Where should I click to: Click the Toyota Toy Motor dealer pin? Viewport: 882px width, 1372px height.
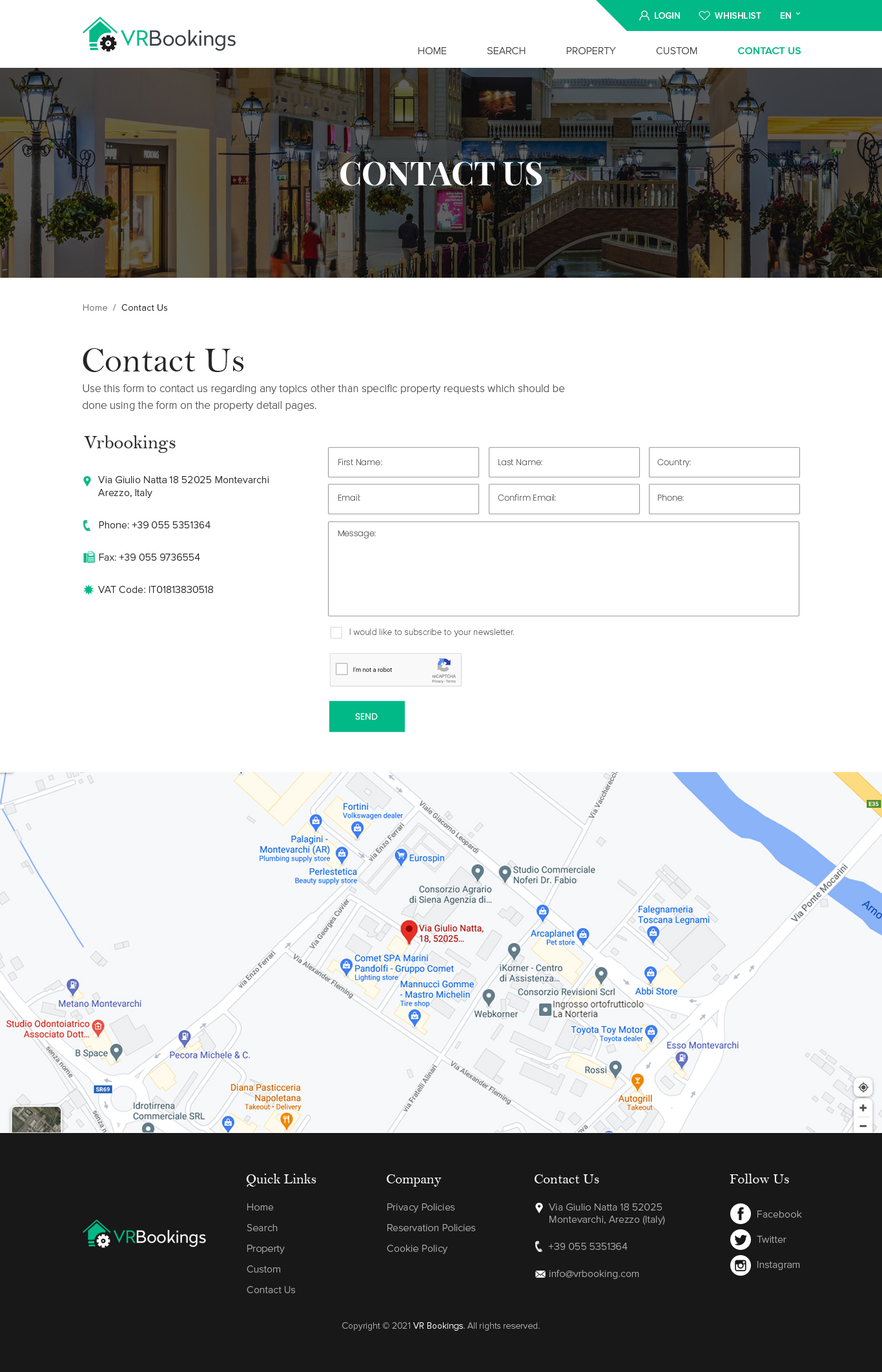[x=651, y=1033]
